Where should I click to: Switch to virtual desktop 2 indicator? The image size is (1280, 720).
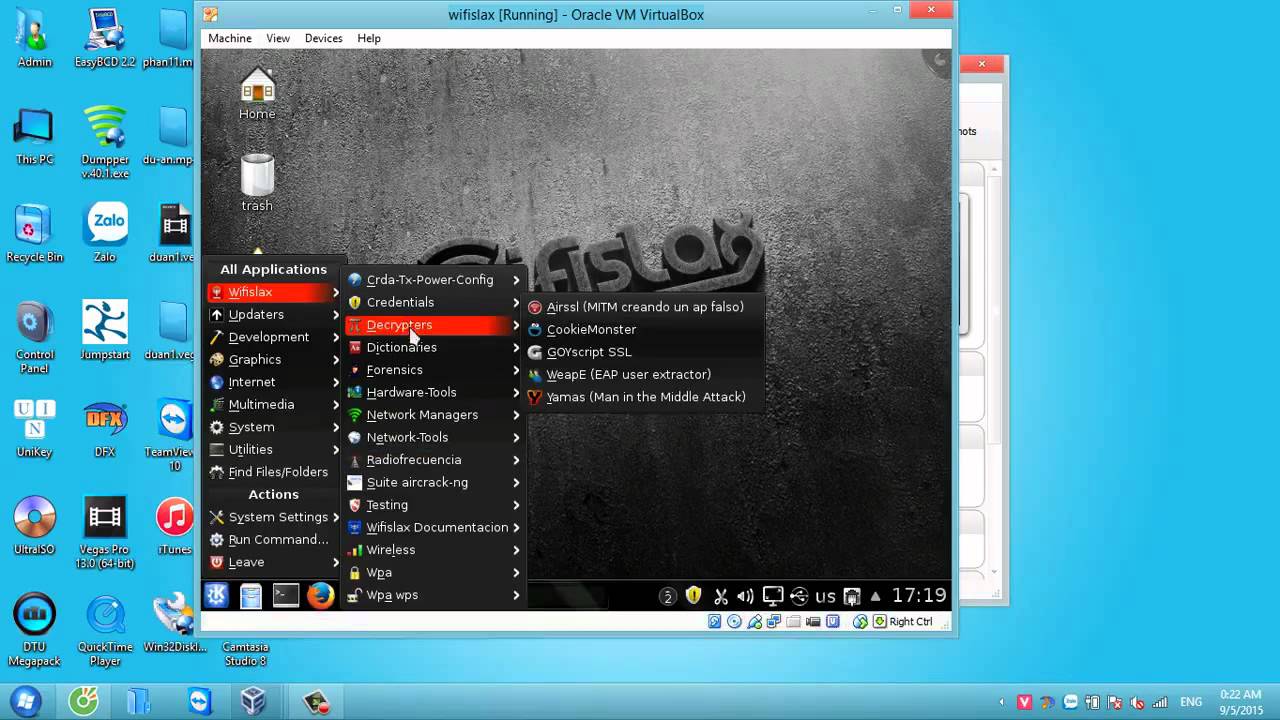click(x=668, y=596)
